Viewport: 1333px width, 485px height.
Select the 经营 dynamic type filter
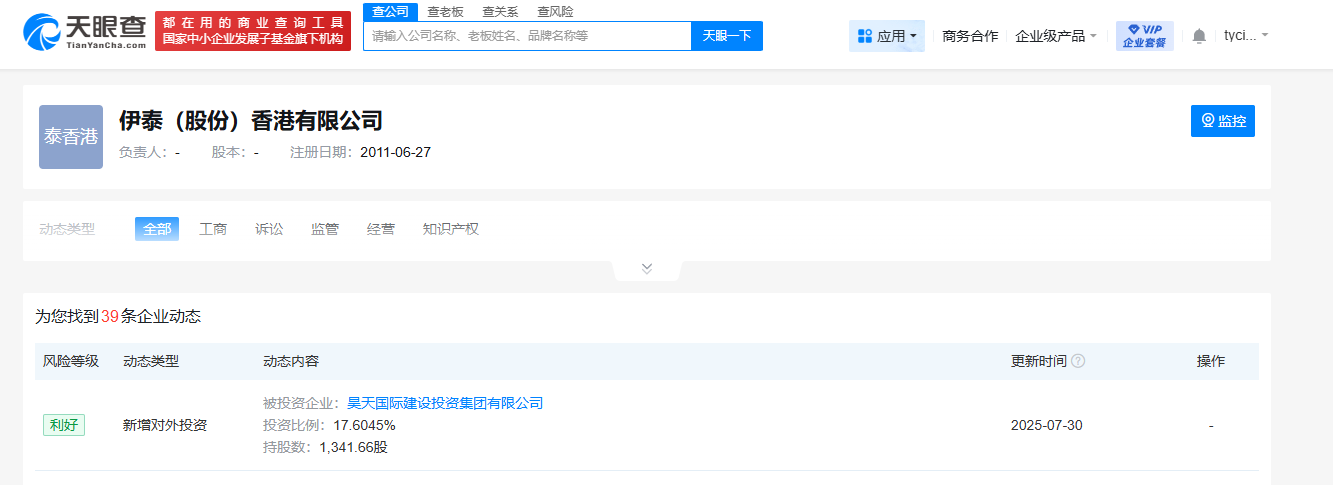point(381,229)
